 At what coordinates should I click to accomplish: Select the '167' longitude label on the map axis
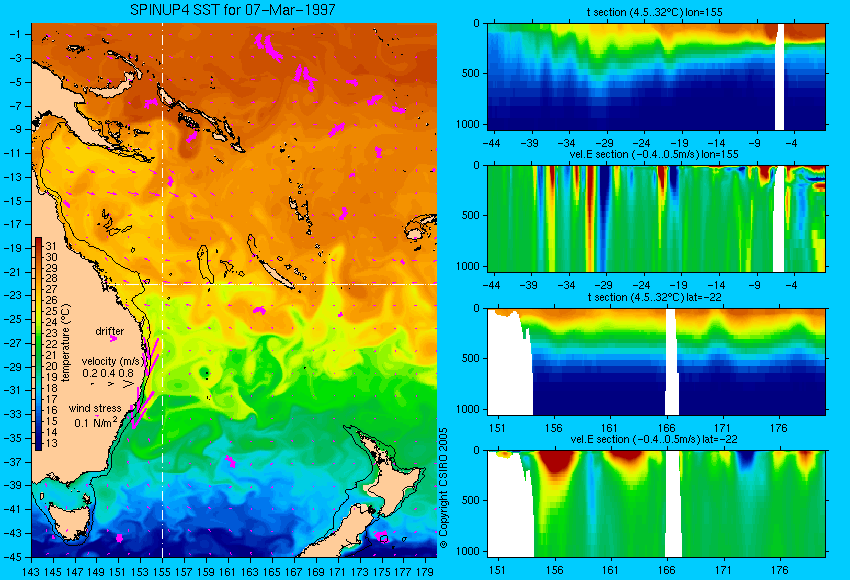(293, 571)
